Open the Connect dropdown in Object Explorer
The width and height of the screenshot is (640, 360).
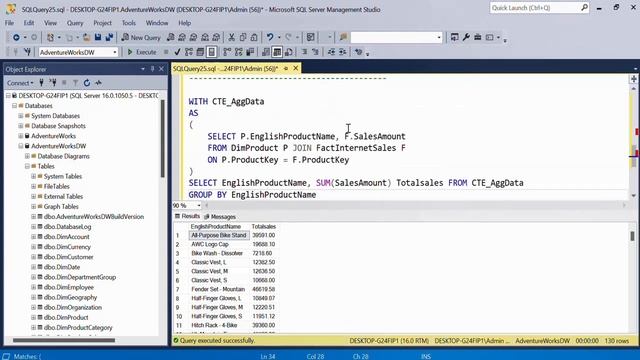coord(20,83)
